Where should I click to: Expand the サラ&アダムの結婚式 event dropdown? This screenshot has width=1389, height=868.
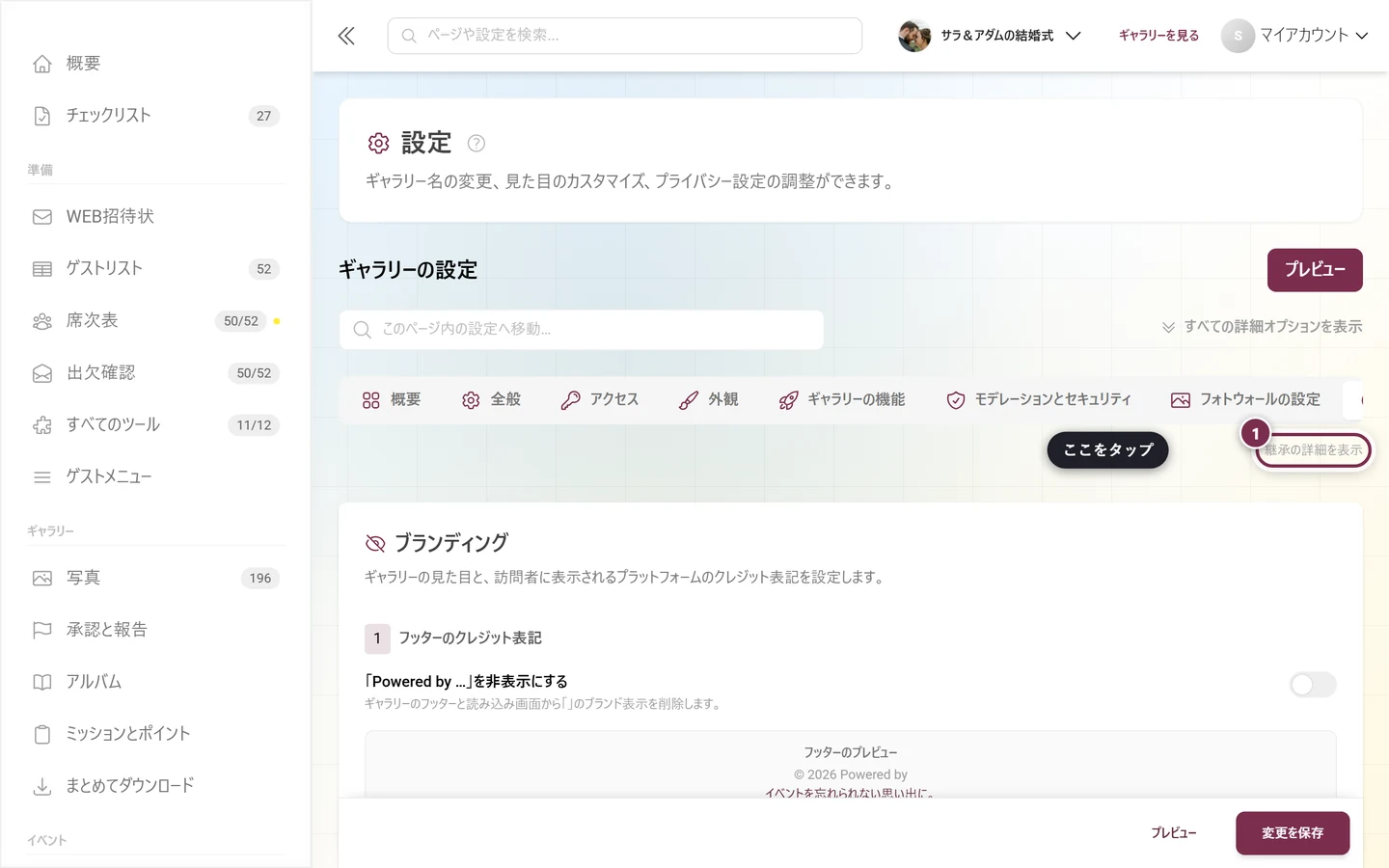point(1073,36)
